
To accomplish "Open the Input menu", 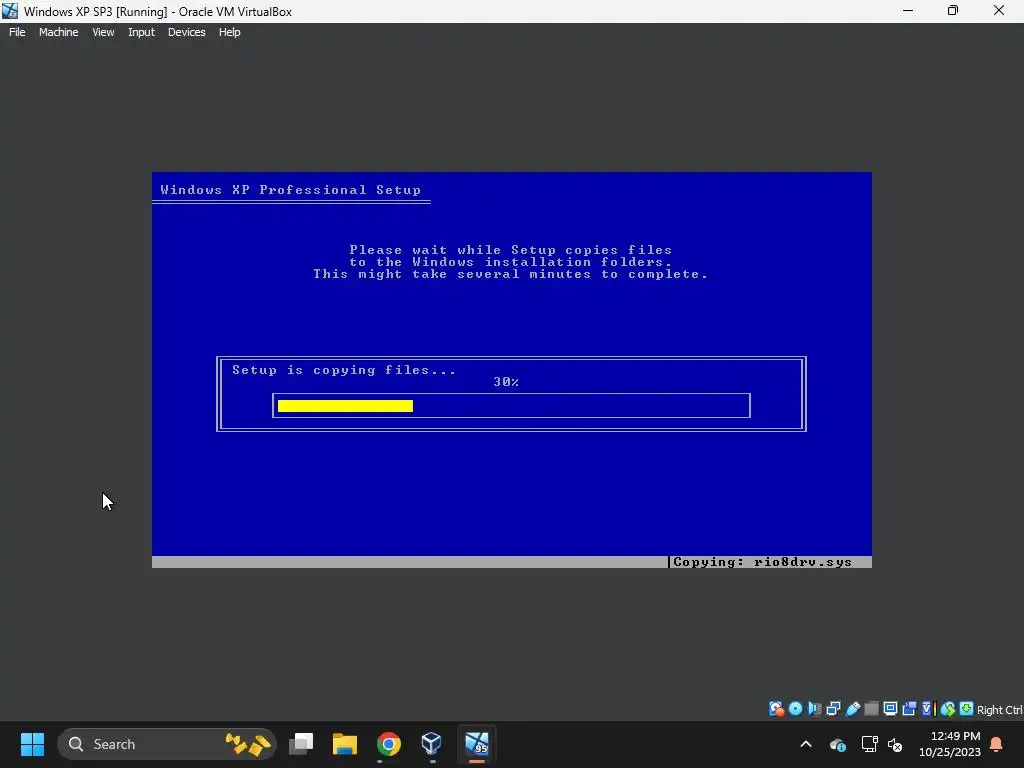I will tap(141, 32).
